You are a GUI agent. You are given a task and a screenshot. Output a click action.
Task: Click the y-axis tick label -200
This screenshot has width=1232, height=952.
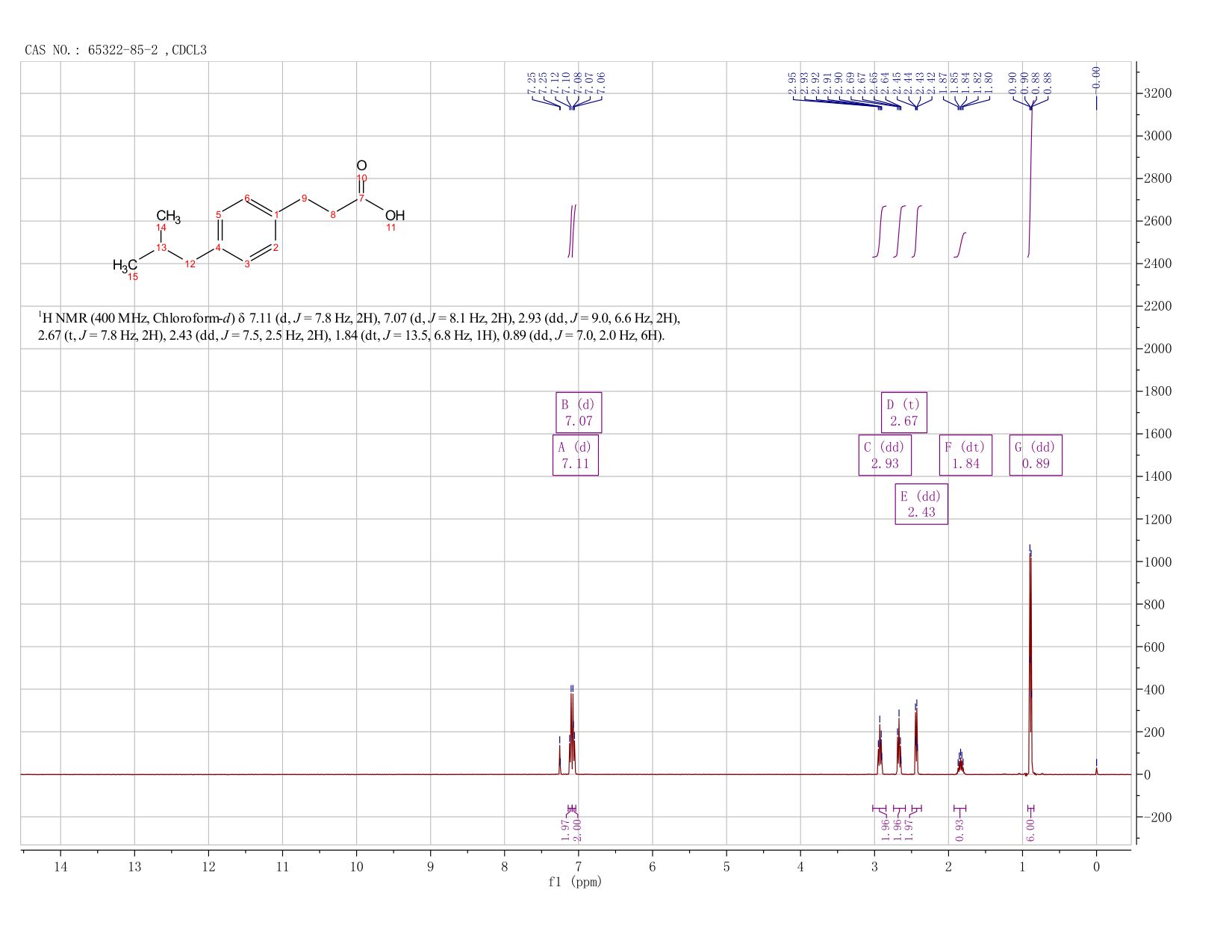[x=1157, y=818]
